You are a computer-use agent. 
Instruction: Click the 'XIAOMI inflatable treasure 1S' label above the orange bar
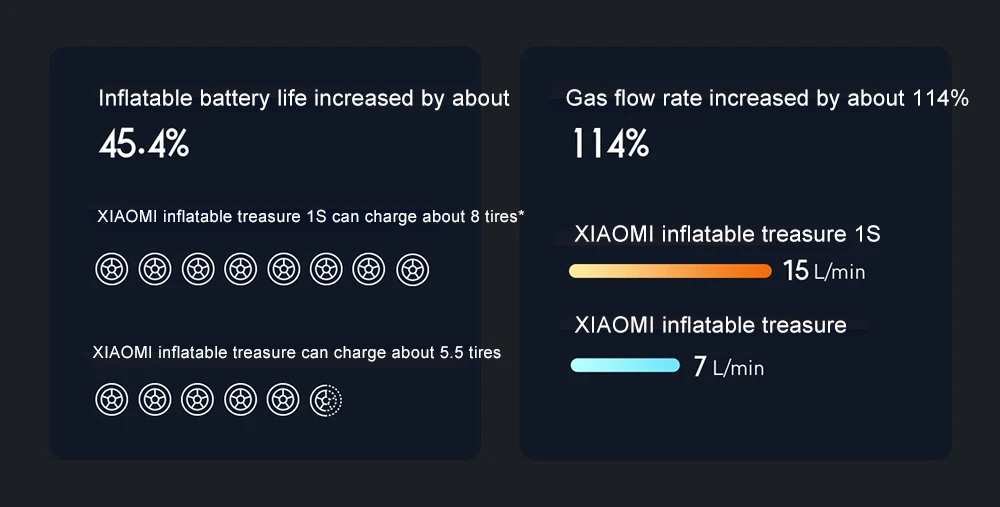(727, 234)
